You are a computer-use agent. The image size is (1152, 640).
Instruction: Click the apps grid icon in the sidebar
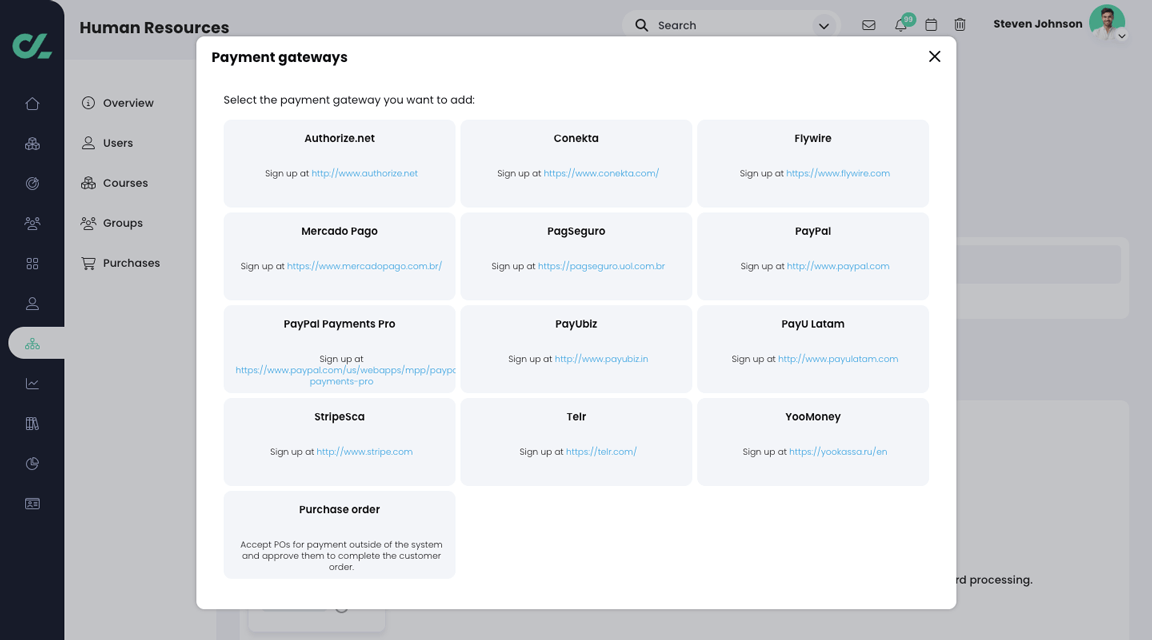(x=32, y=263)
